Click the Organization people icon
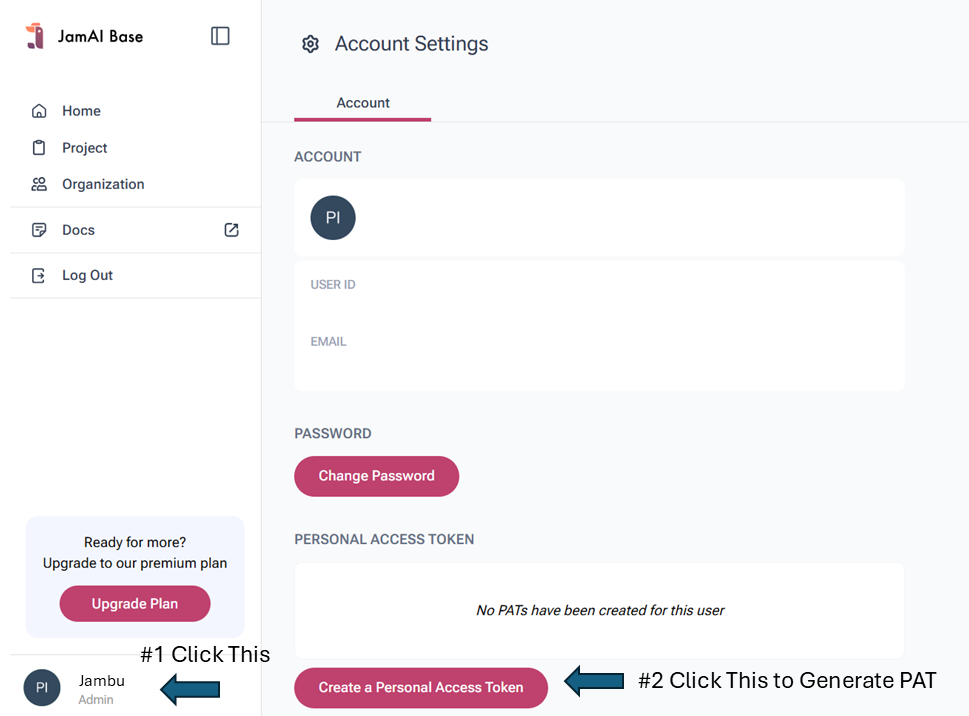969x716 pixels. pyautogui.click(x=39, y=184)
